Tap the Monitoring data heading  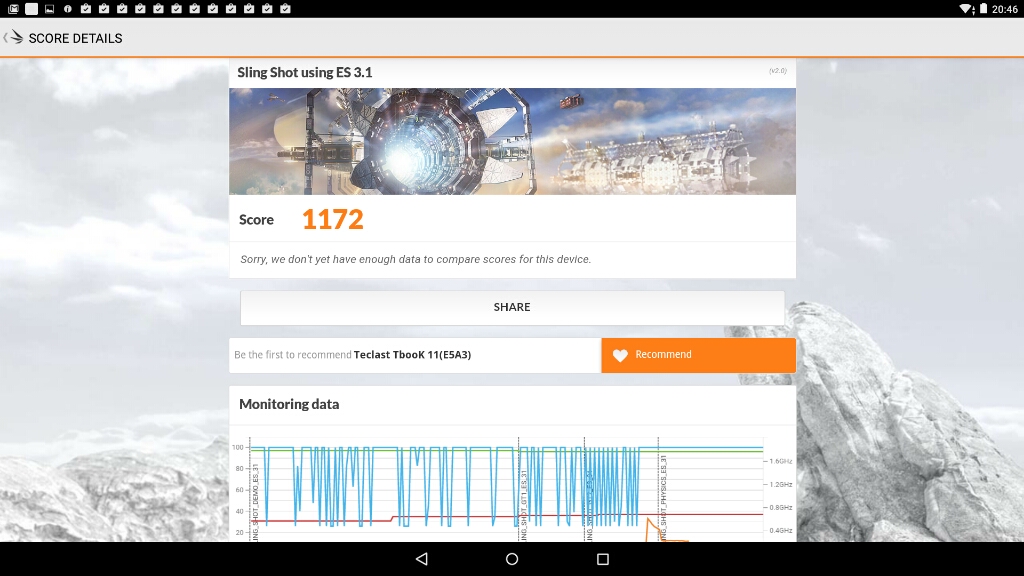click(x=289, y=404)
